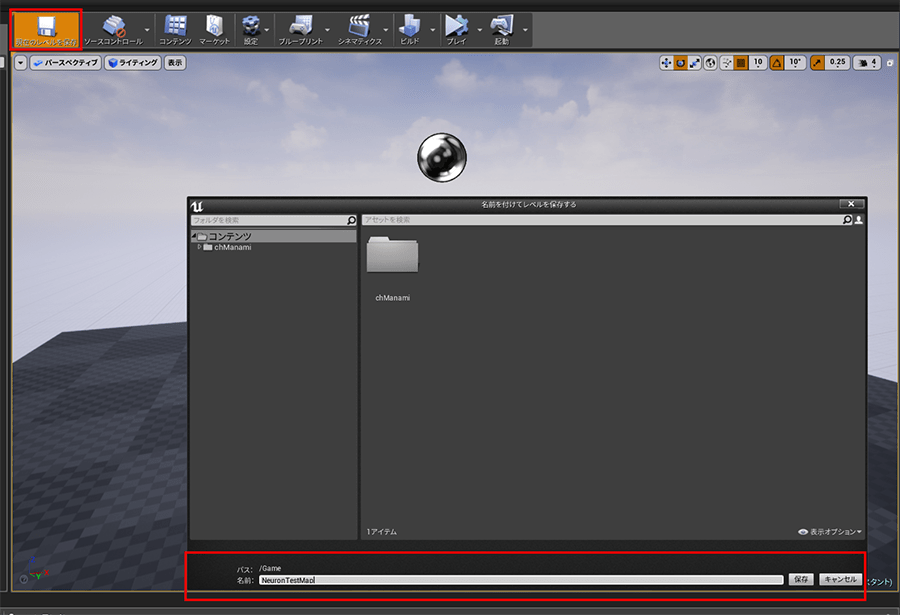Screen dimensions: 900x615
Task: Select the rotate transform gizmo icon
Action: (x=681, y=63)
